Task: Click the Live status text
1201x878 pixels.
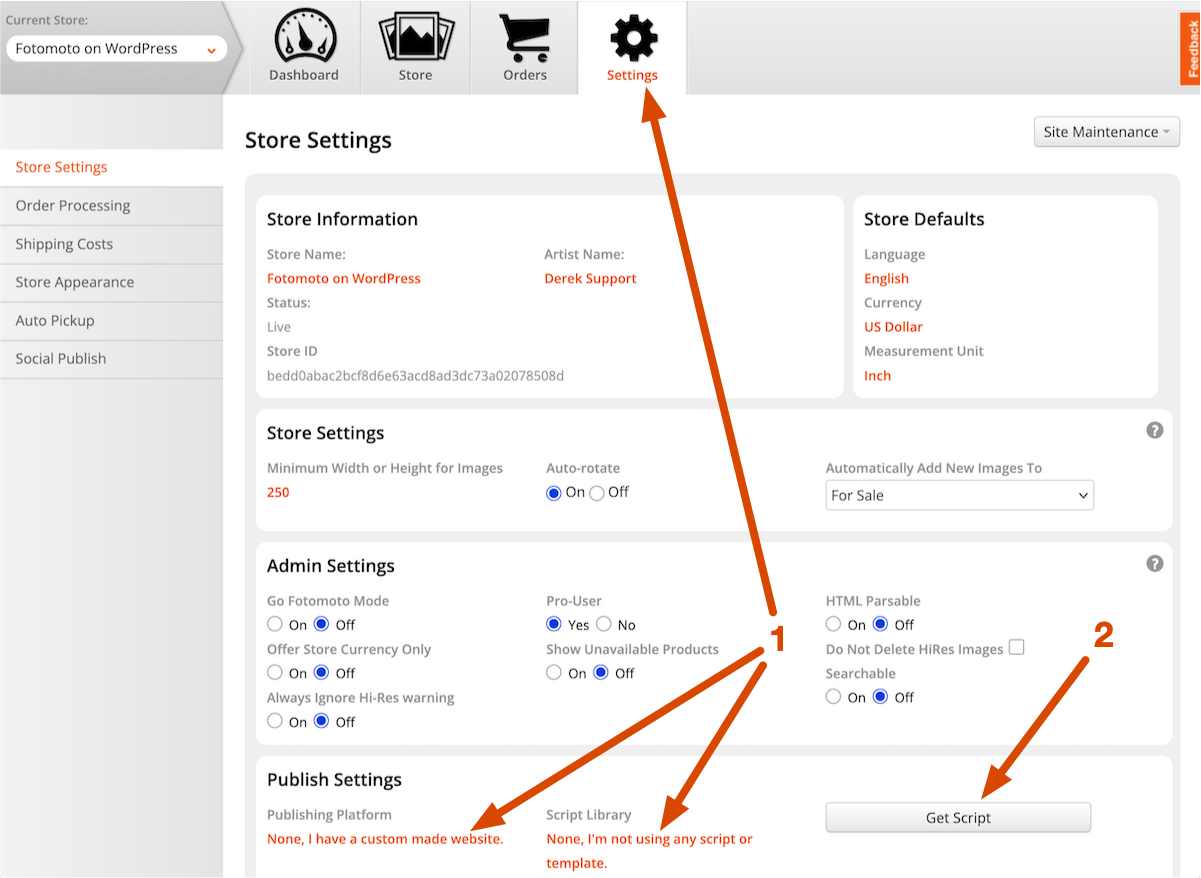Action: coord(279,327)
